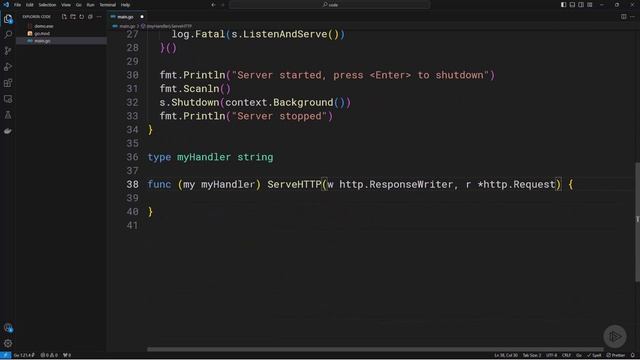Toggle the primary side bar visibility
Viewport: 640px width, 360px height.
point(563,4)
